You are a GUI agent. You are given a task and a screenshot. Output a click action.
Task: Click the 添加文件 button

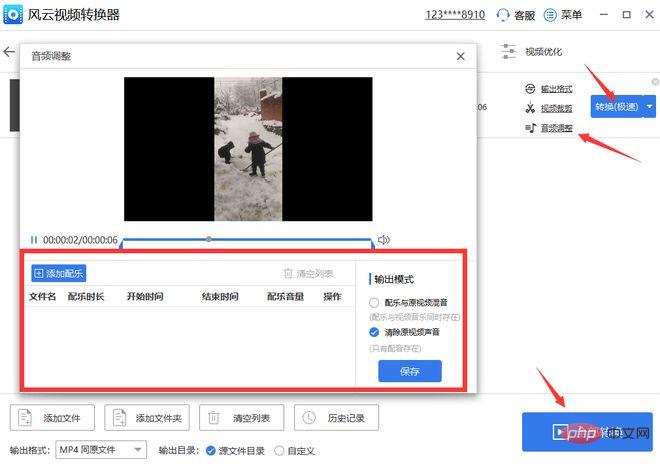coord(52,418)
